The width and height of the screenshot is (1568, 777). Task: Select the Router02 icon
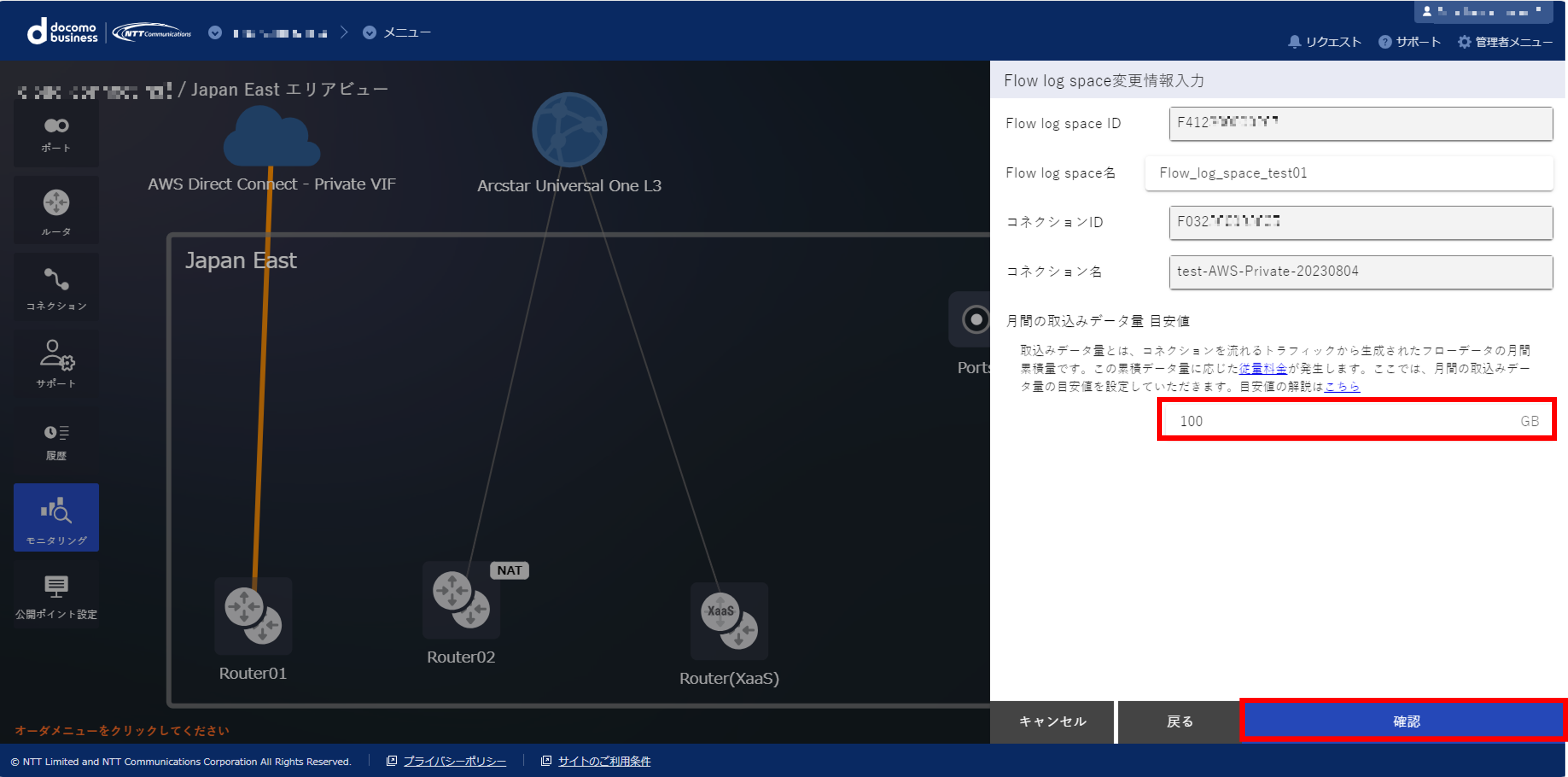coord(461,600)
